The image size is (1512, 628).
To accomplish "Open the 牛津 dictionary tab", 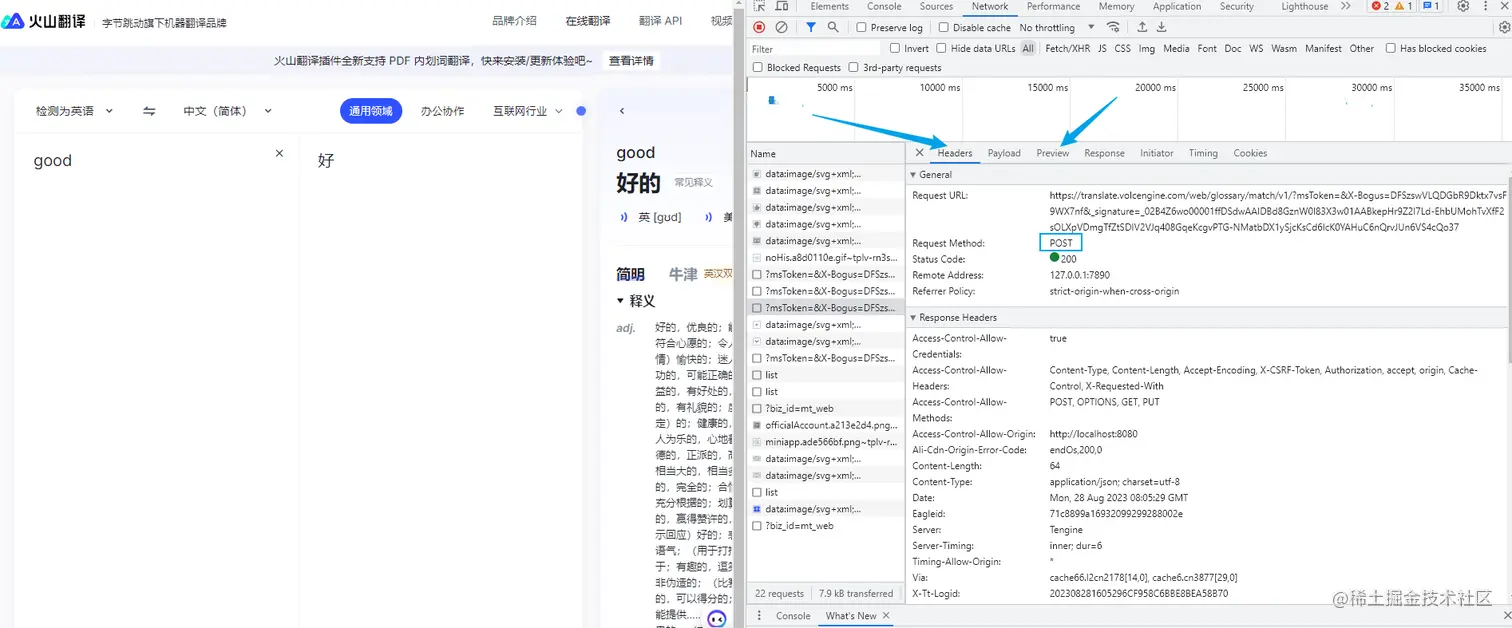I will click(x=683, y=274).
